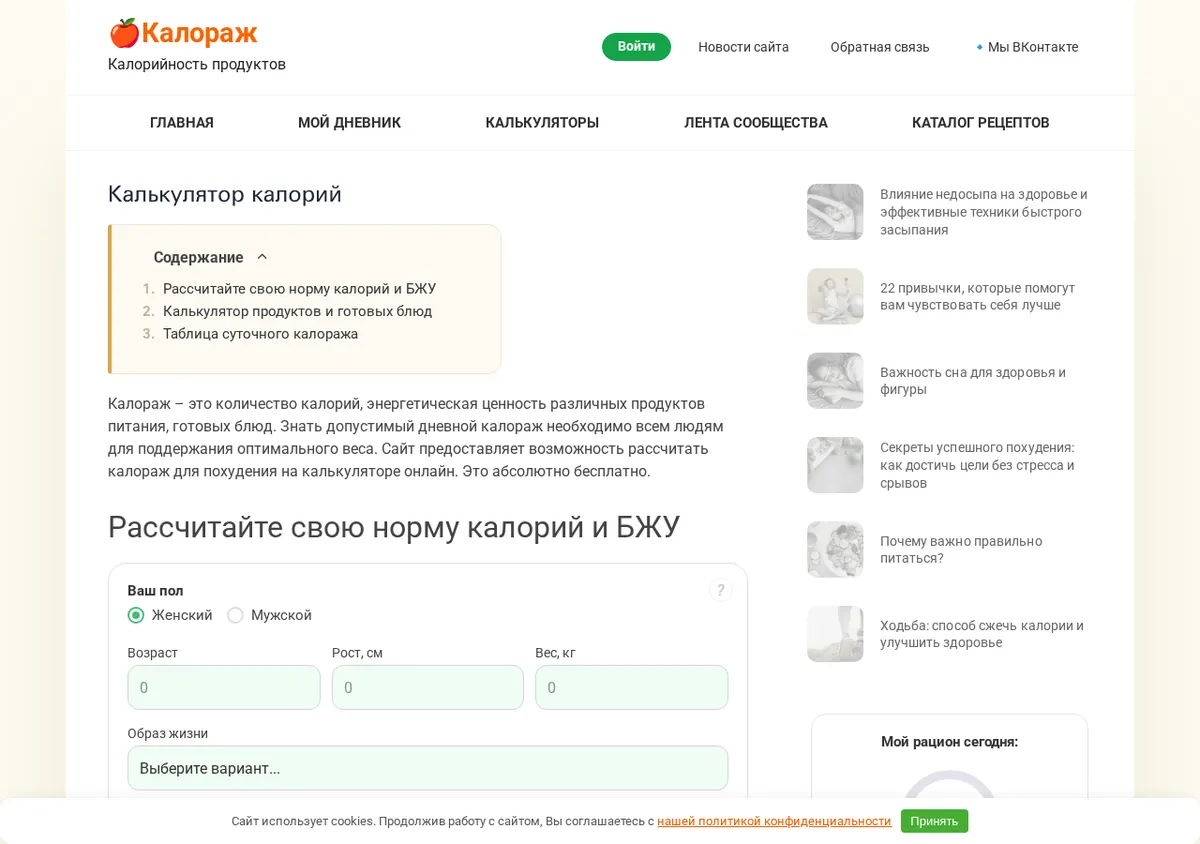The image size is (1200, 844).
Task: Jump to Таблица суточного калоража section
Action: (260, 334)
